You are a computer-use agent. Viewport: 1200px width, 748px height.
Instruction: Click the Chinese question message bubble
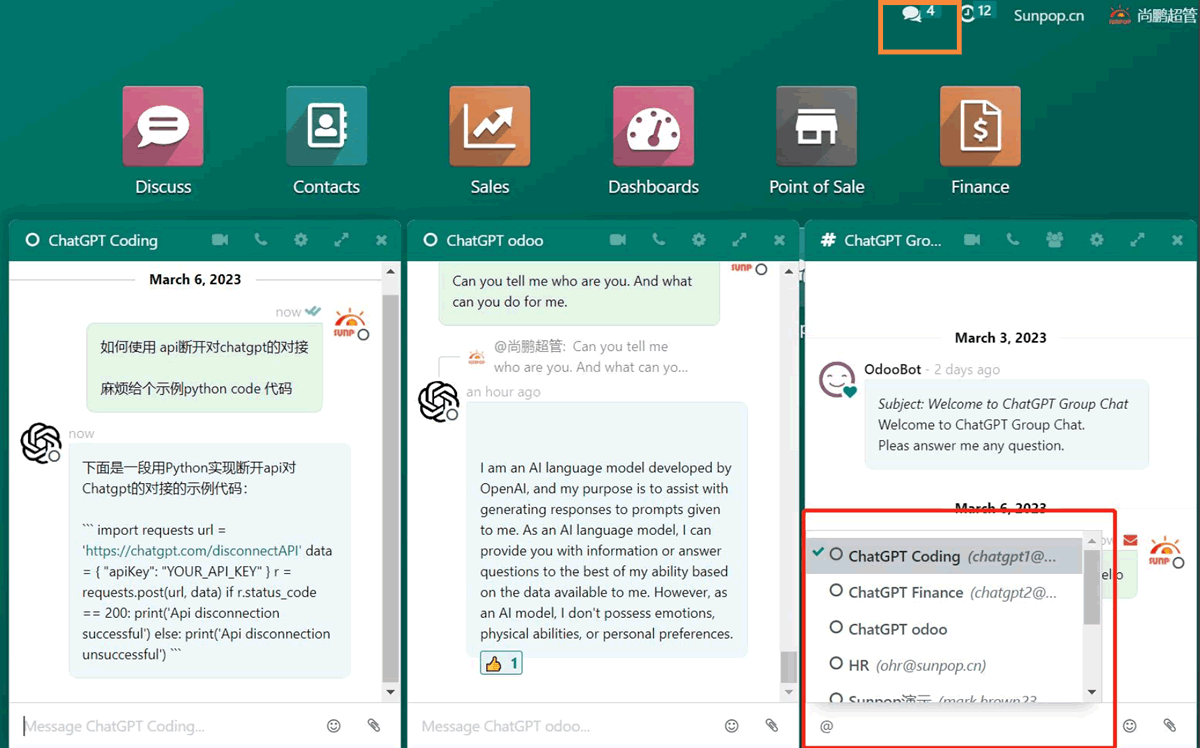pyautogui.click(x=204, y=367)
